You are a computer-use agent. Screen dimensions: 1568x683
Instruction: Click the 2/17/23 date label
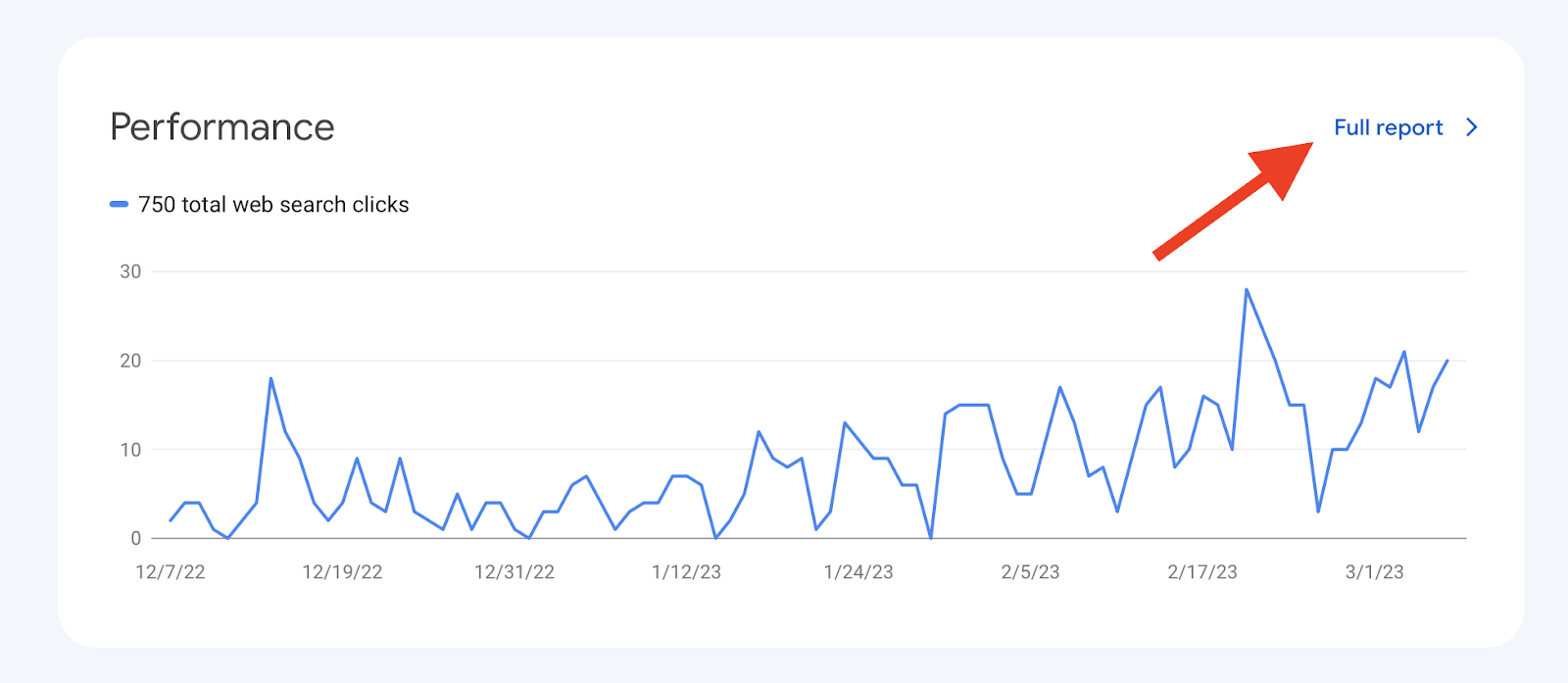[1202, 572]
